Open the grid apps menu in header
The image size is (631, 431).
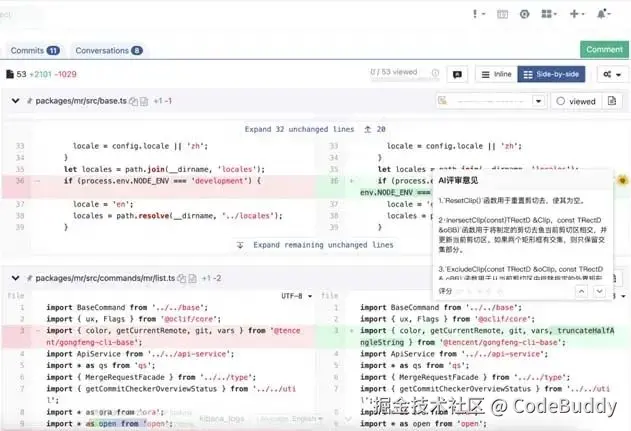(549, 14)
